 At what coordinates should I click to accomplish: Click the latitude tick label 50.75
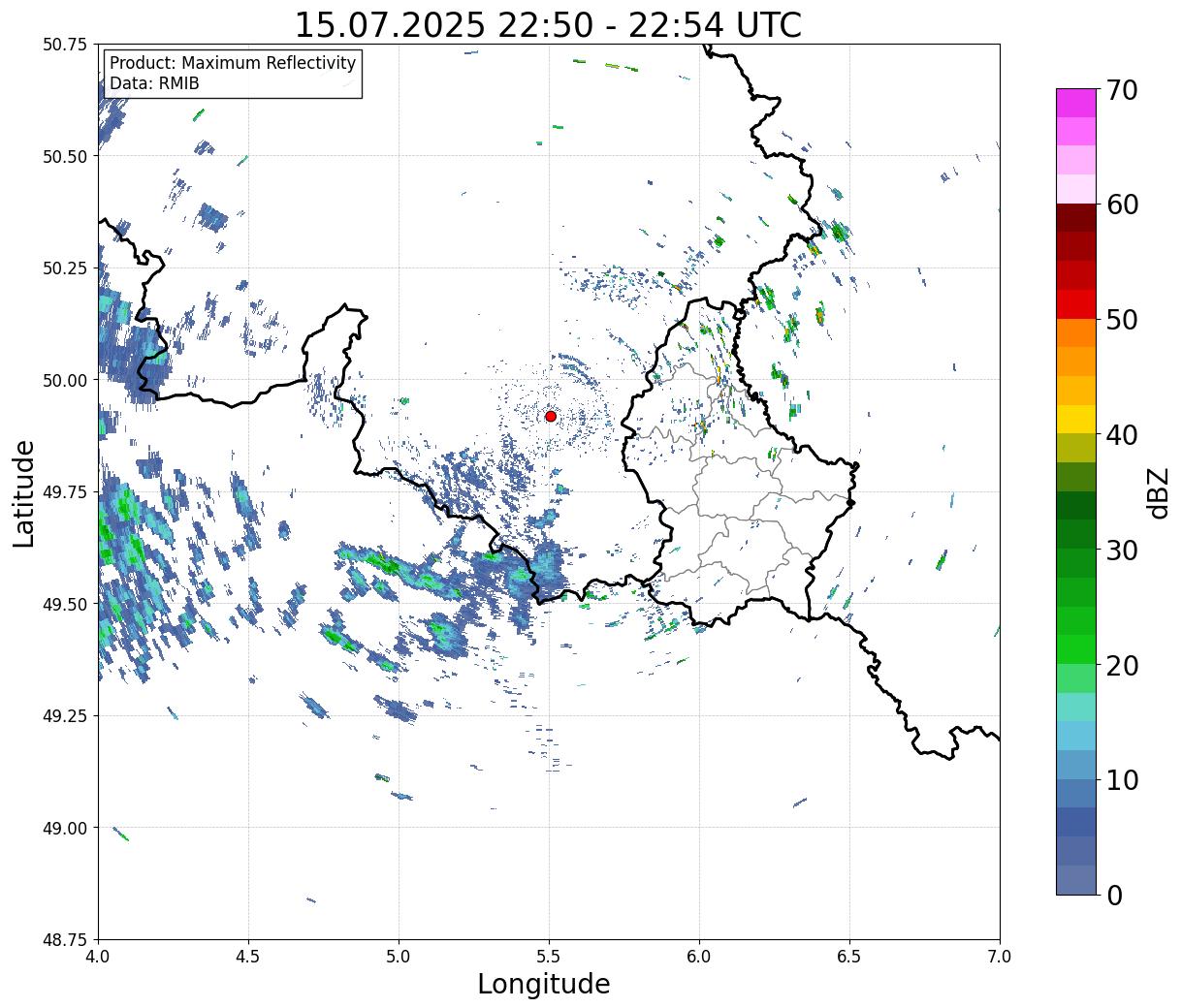coord(65,45)
